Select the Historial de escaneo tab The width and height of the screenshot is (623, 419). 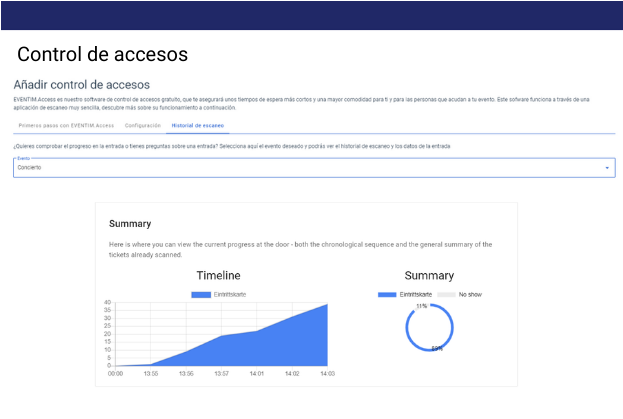(197, 126)
